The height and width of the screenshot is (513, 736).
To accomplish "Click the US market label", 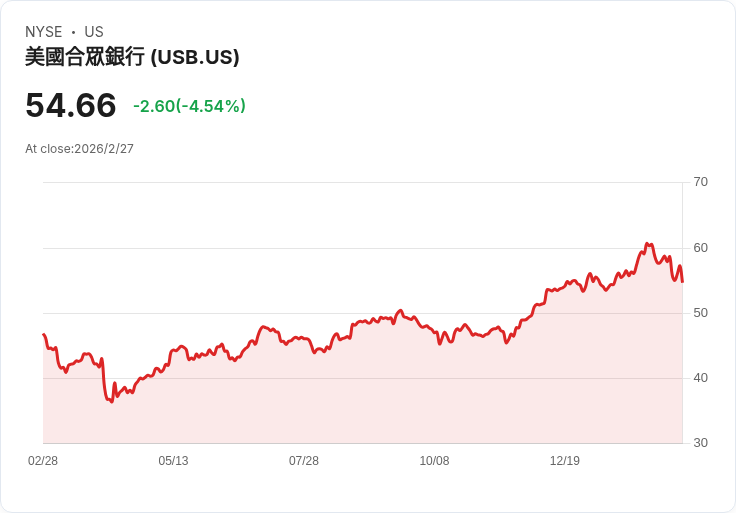I will [94, 32].
